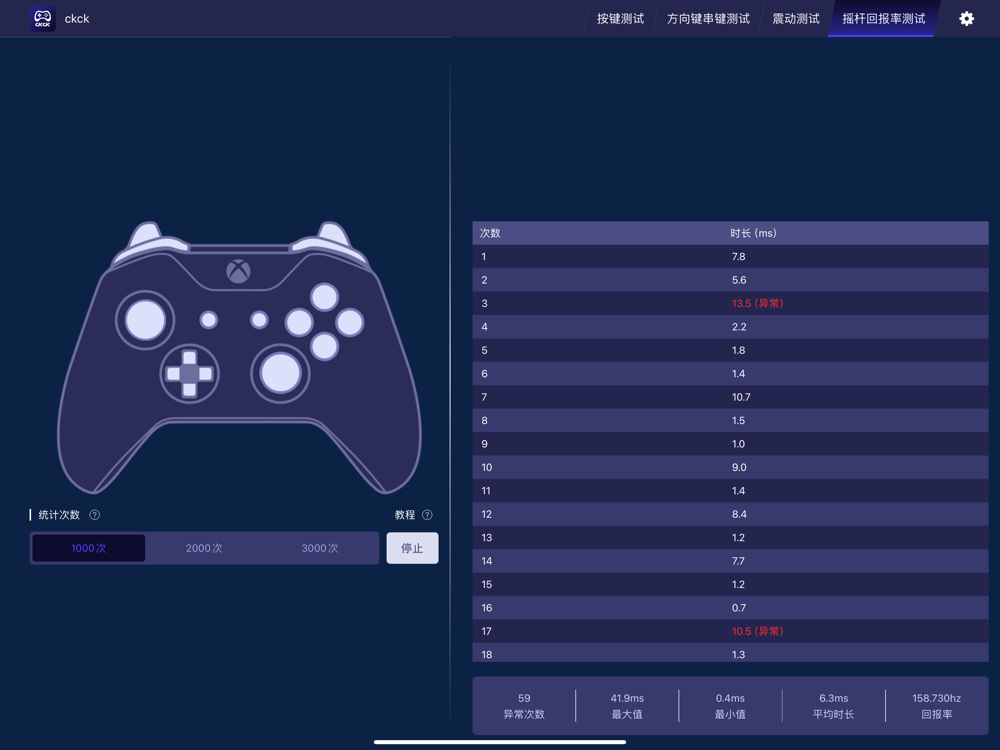Select the 2000次 sample count option
The width and height of the screenshot is (1000, 750).
point(204,548)
